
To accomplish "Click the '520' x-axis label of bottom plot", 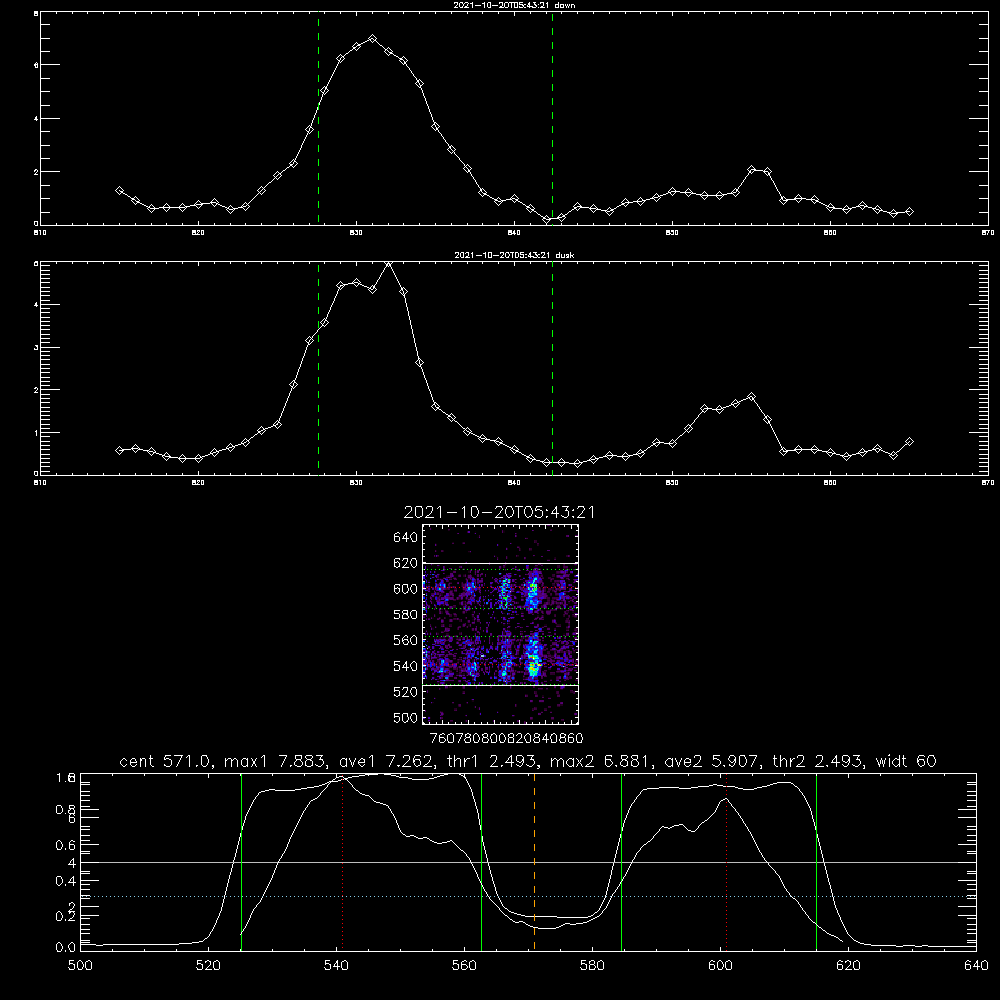I will coord(208,966).
